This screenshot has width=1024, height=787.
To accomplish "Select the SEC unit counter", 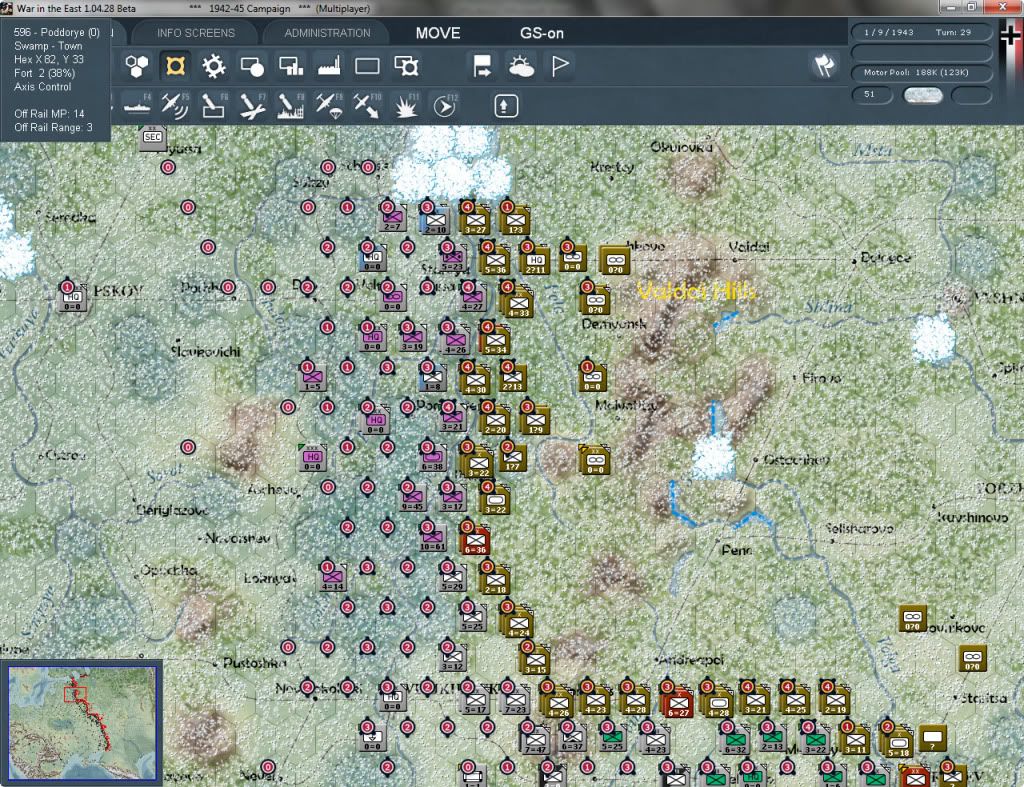I will point(153,138).
